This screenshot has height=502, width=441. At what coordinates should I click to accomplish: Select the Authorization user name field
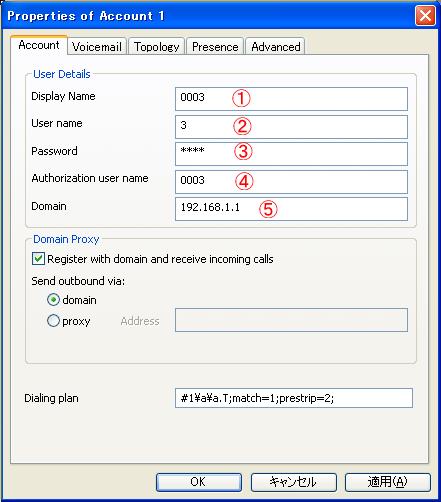[x=291, y=182]
